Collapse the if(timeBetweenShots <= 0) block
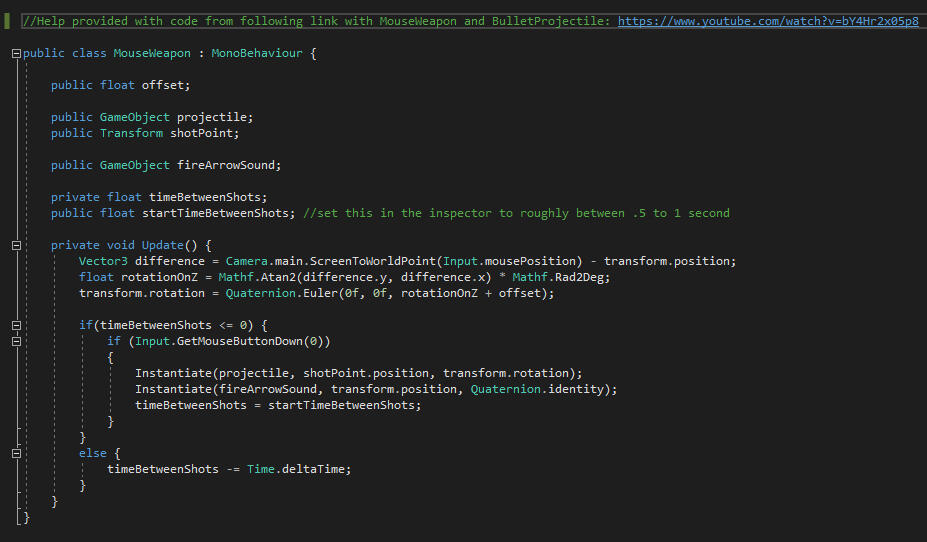The width and height of the screenshot is (927, 542). (x=17, y=326)
